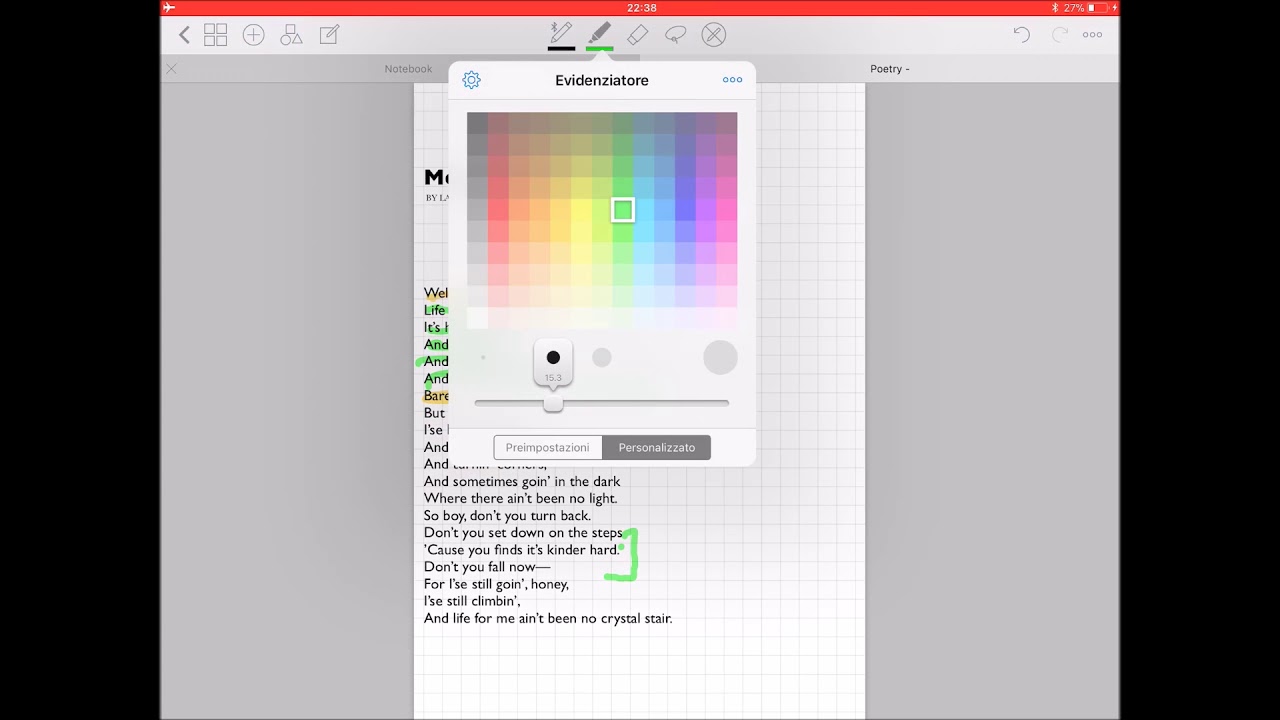Choose the medium gray size dot
Screen dimensions: 1280x720
point(602,357)
